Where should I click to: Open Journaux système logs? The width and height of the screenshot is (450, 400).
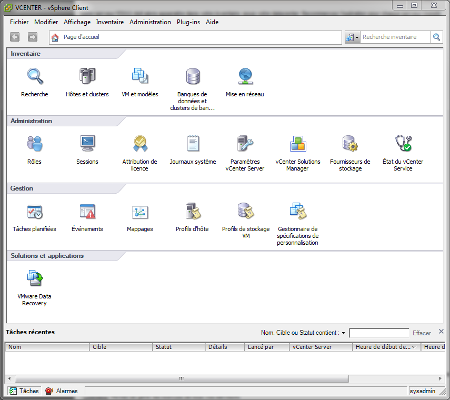pyautogui.click(x=193, y=144)
